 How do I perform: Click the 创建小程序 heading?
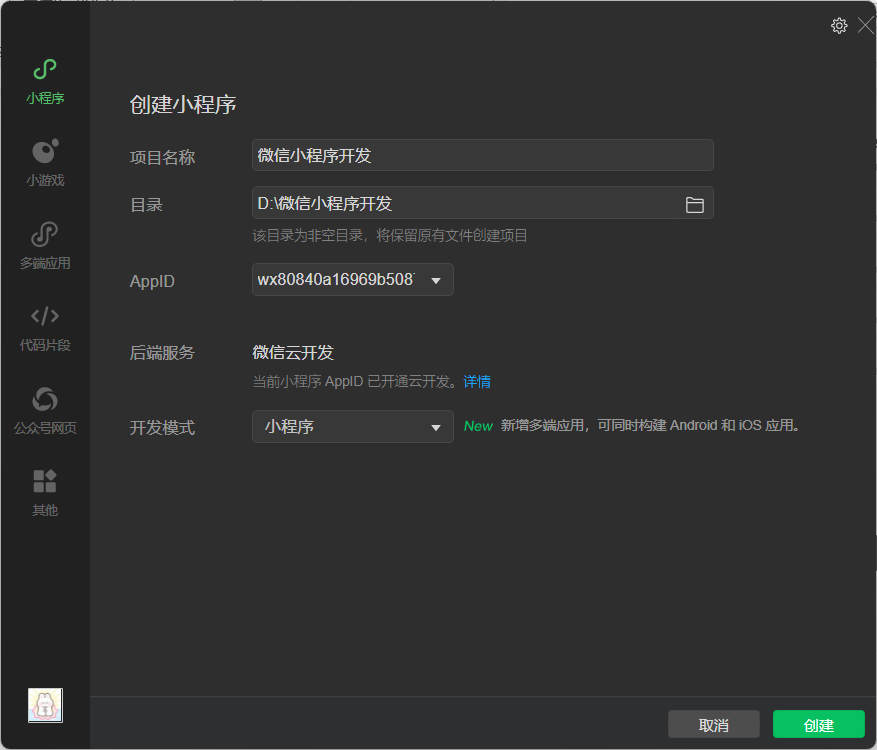click(183, 105)
